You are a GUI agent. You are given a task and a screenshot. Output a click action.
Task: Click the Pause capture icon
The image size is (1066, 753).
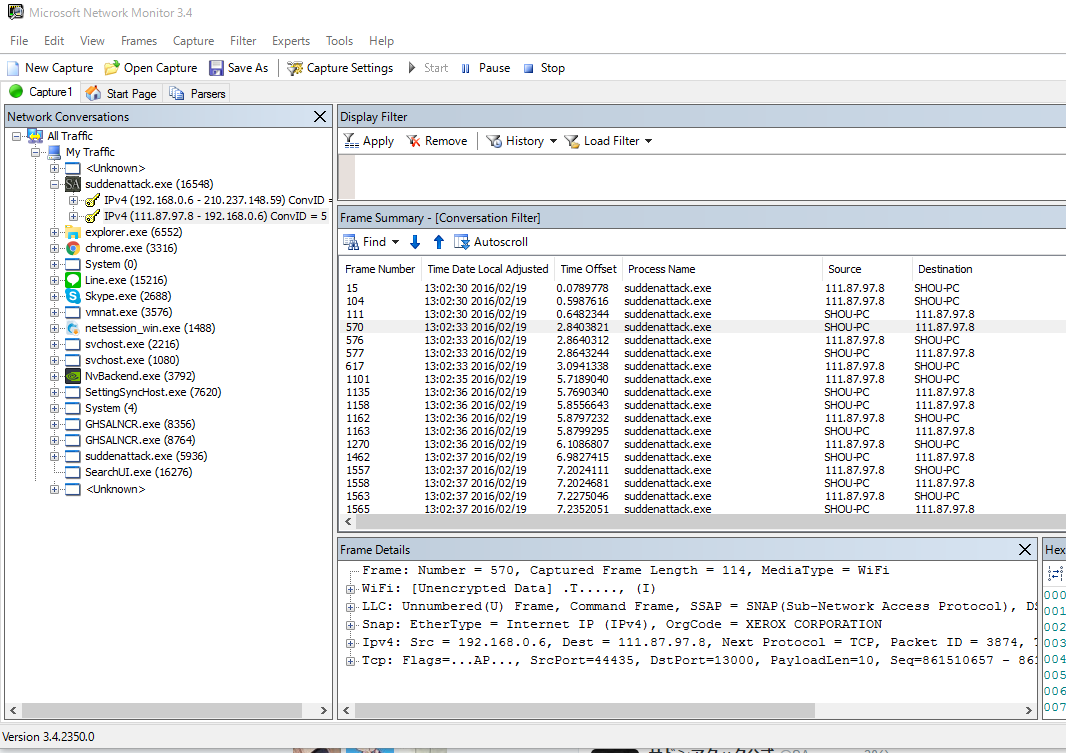[x=466, y=68]
